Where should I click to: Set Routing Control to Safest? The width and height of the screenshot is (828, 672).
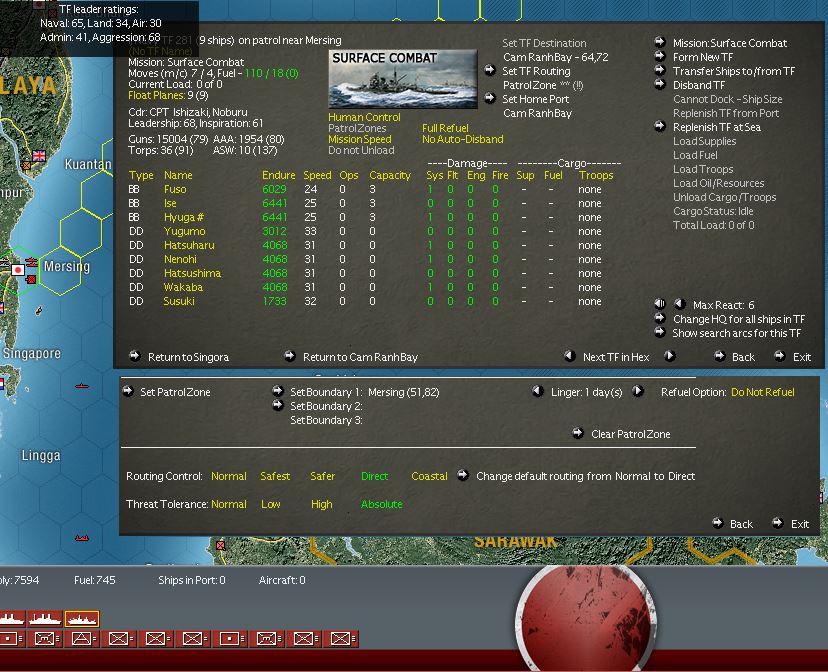click(275, 476)
